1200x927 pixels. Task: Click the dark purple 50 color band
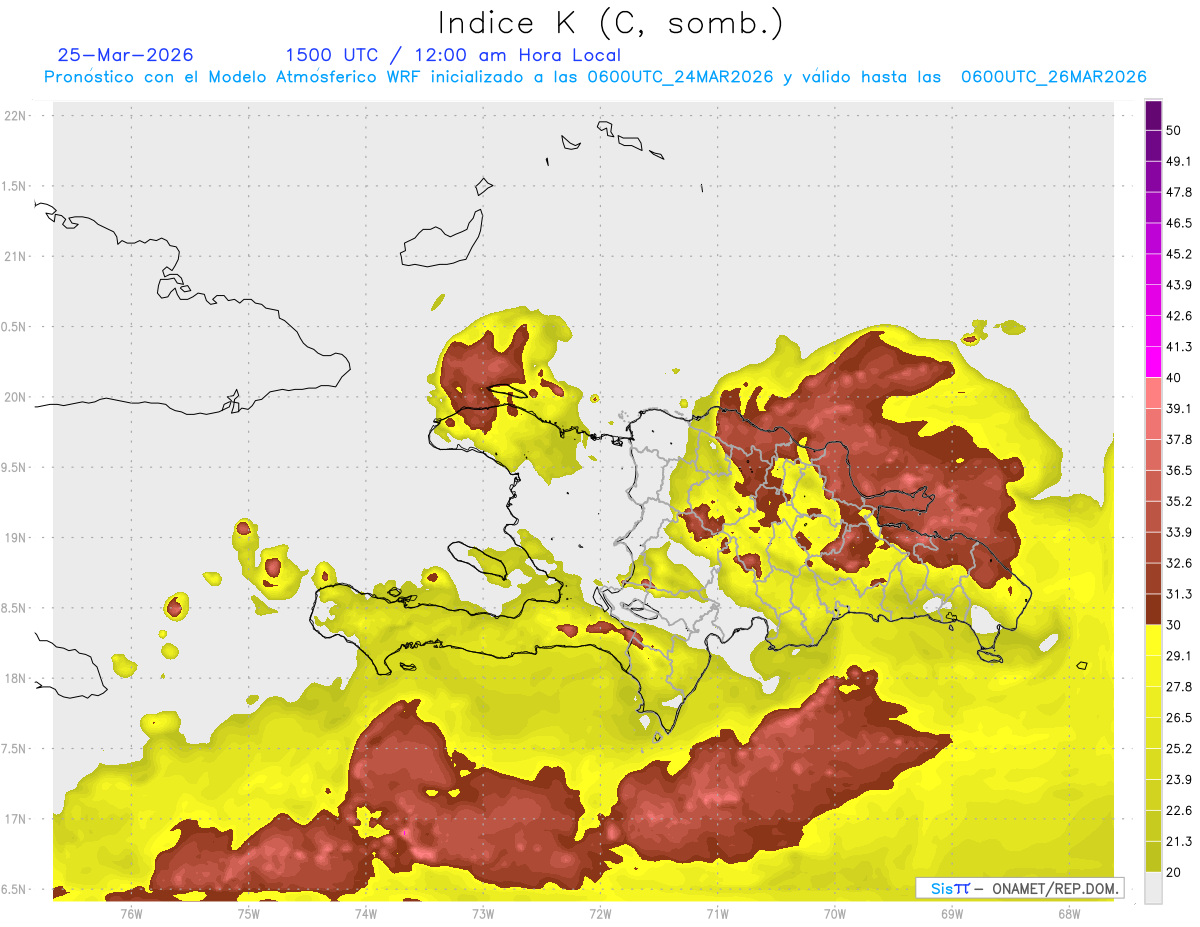(1153, 116)
